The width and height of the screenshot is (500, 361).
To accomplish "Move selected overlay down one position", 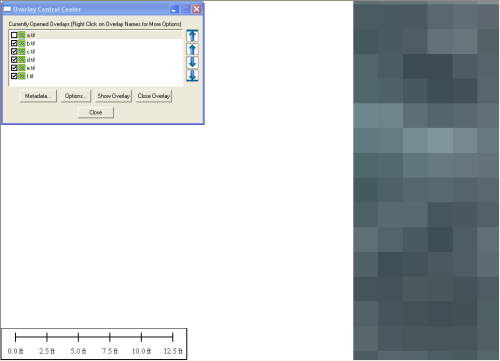I will tap(192, 62).
